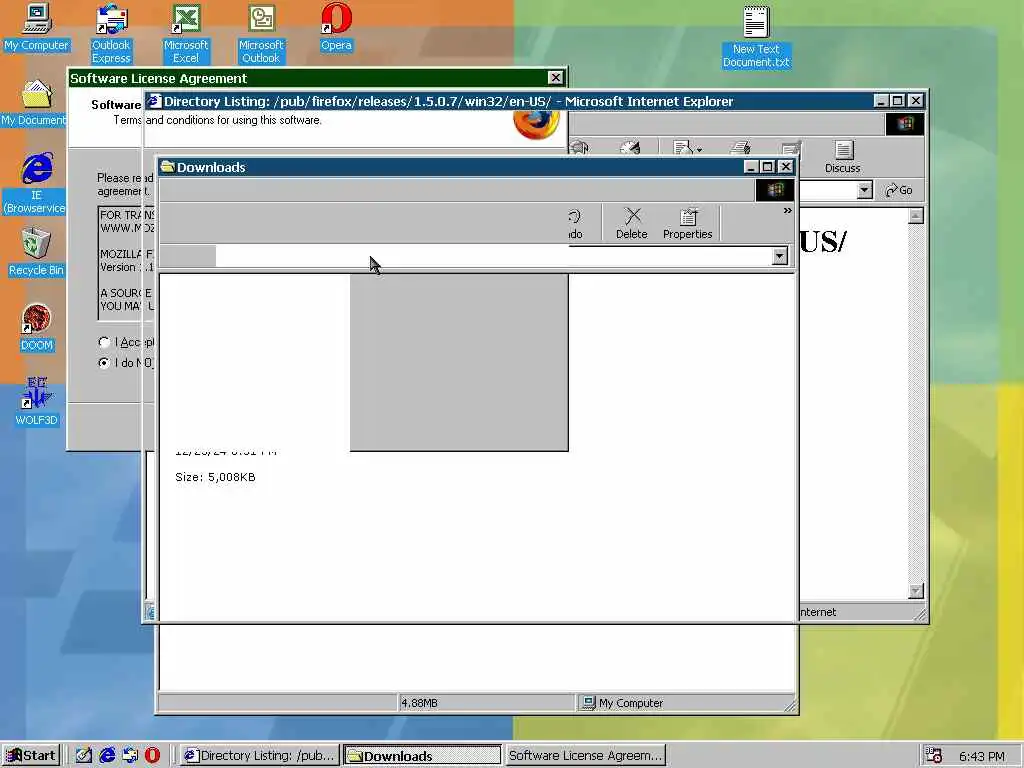Viewport: 1024px width, 768px height.
Task: Launch Internet Explorer from quick launch
Action: click(107, 756)
